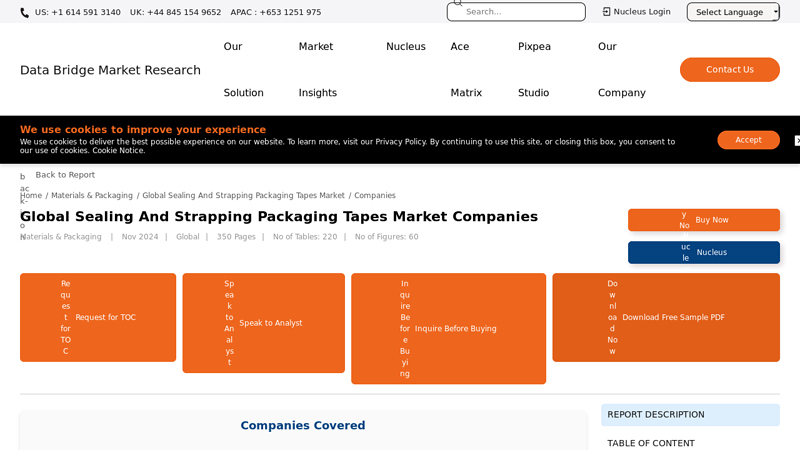Open the Pixpea Studio menu

tap(534, 69)
